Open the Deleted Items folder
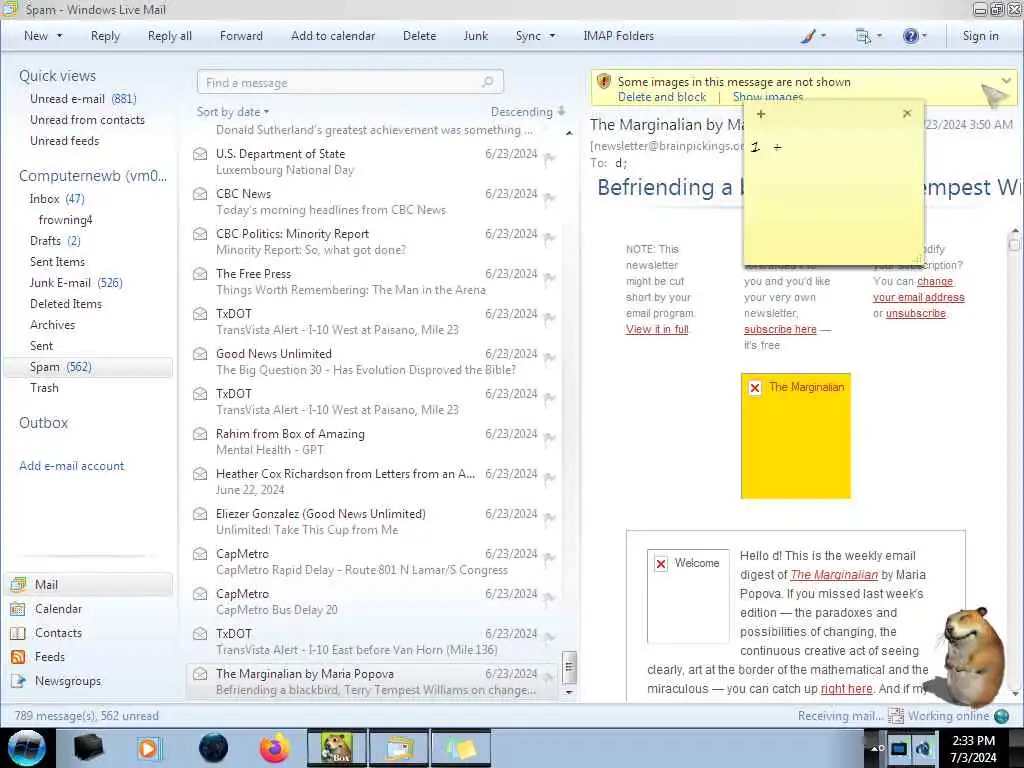 (x=65, y=304)
